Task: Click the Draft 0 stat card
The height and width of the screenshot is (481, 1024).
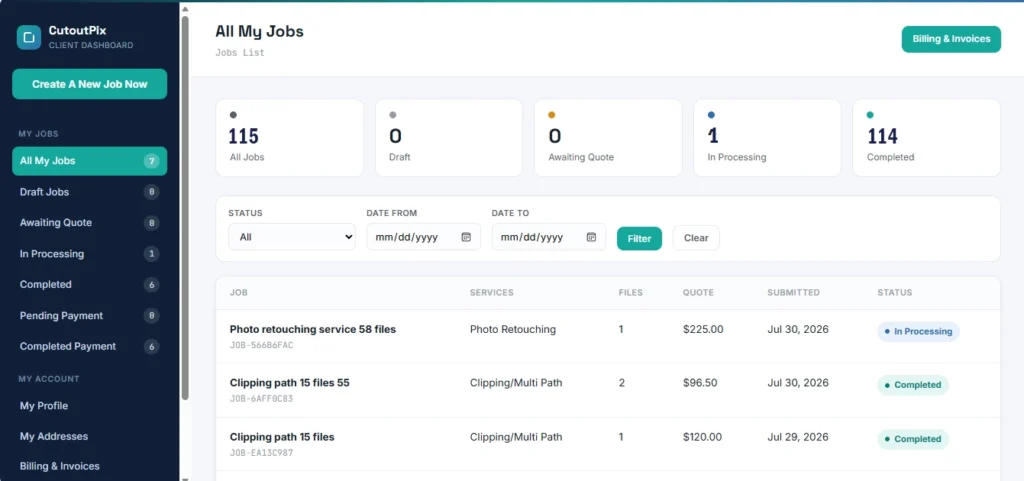Action: [449, 138]
